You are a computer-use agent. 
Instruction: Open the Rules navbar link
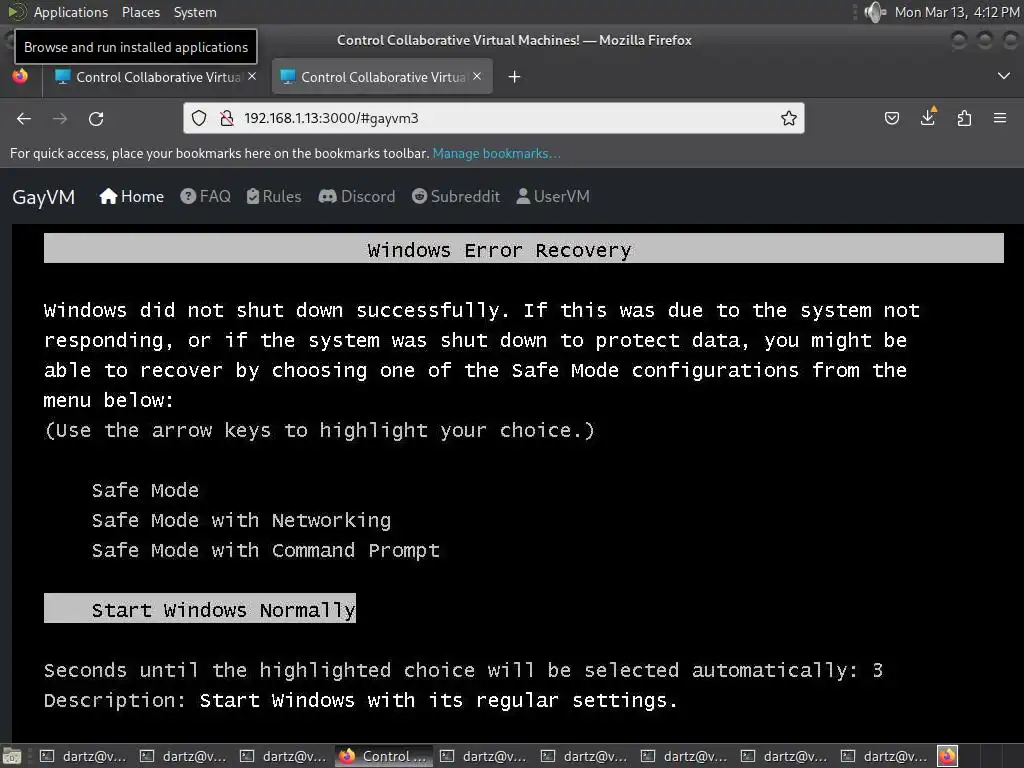coord(274,197)
